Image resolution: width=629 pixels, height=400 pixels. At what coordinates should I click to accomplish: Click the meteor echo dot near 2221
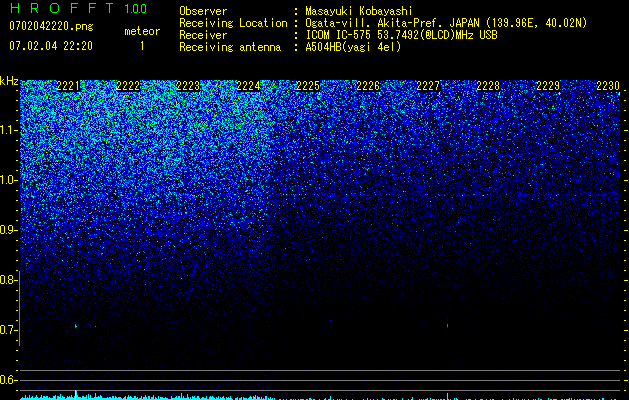pos(75,326)
